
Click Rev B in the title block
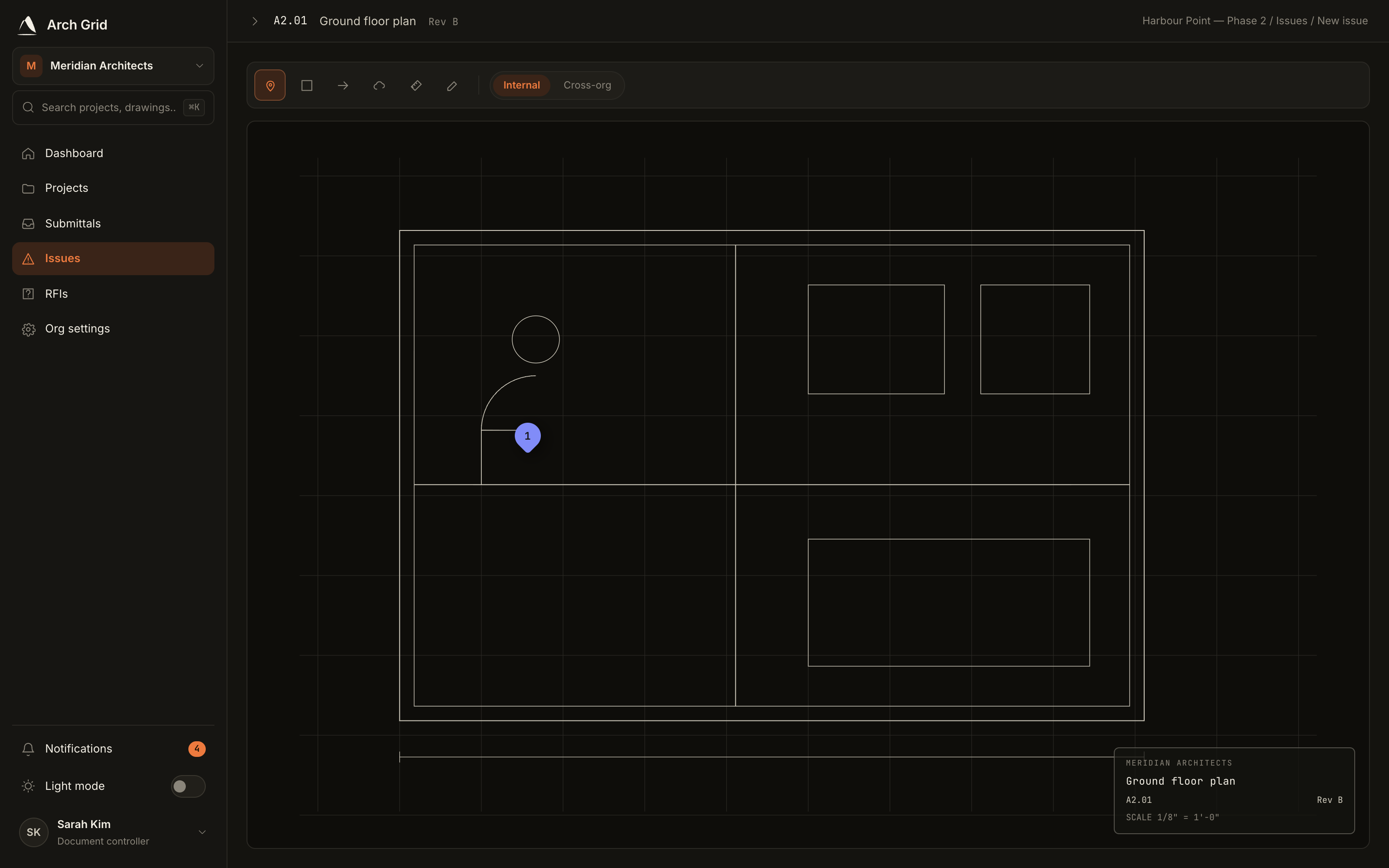click(x=1329, y=800)
